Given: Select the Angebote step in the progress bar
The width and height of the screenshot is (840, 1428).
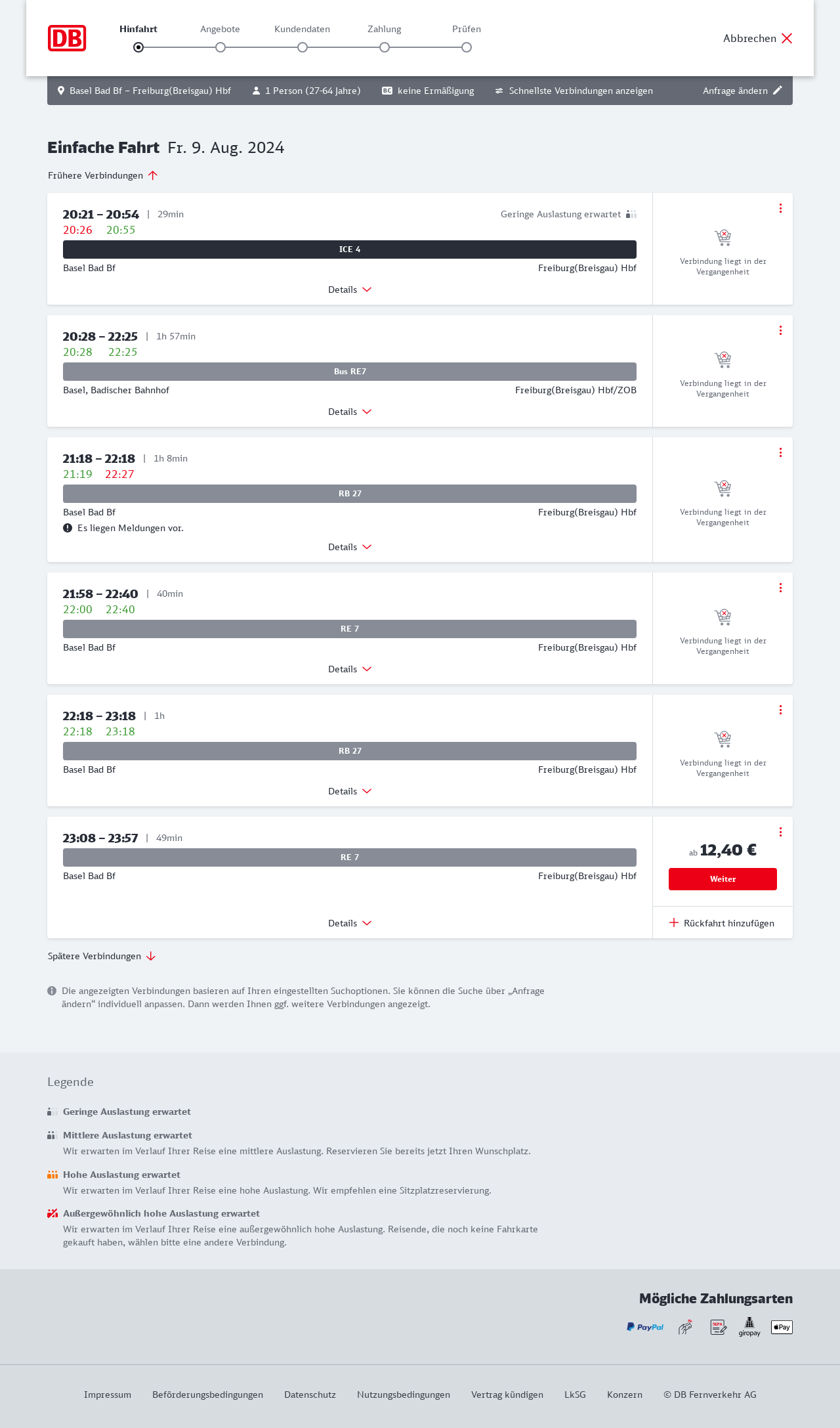Looking at the screenshot, I should point(220,47).
